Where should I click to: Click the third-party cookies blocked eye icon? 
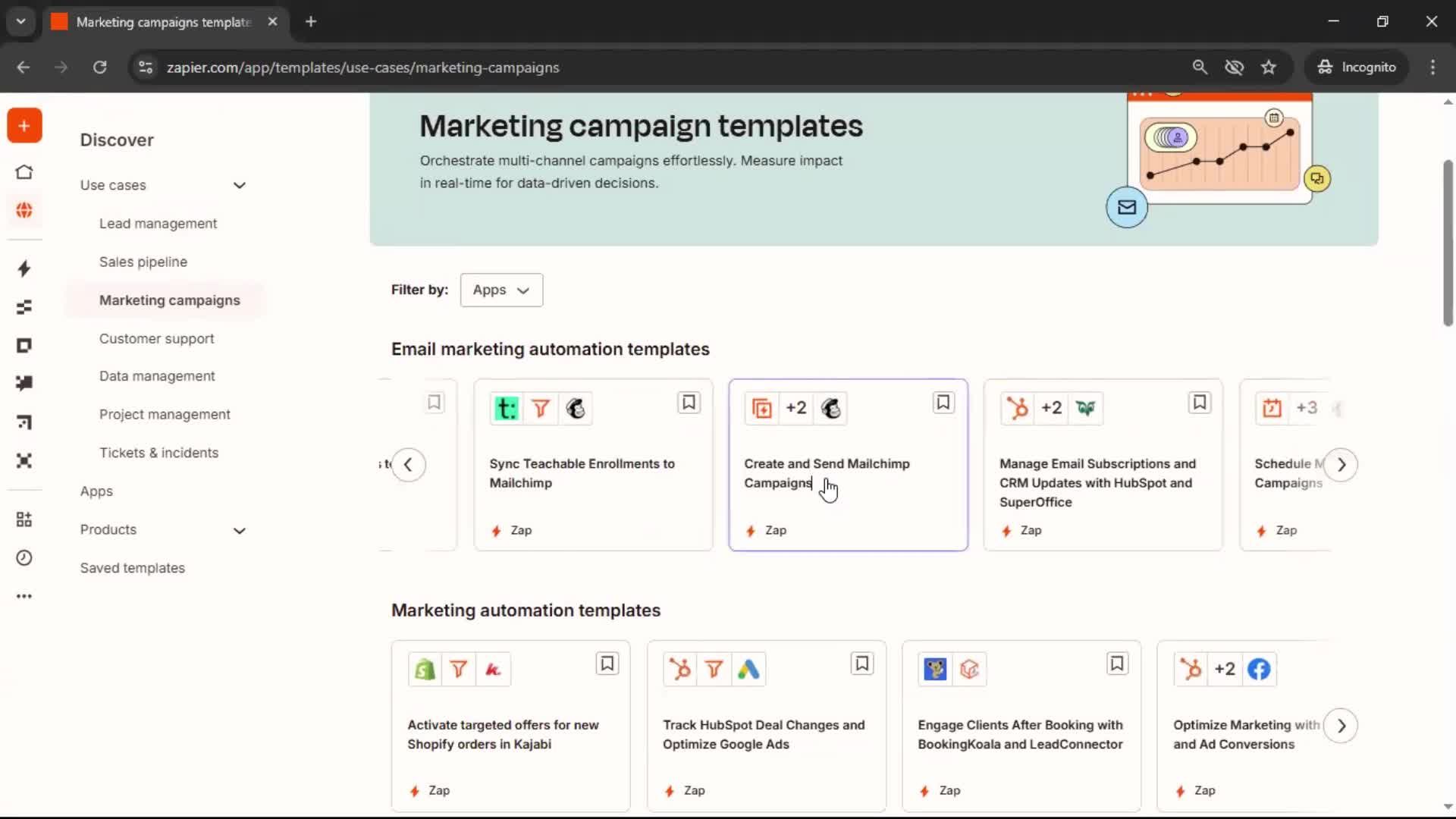[x=1234, y=67]
